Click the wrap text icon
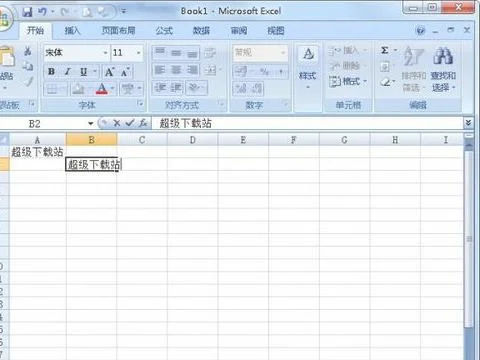The image size is (480, 360). (210, 52)
